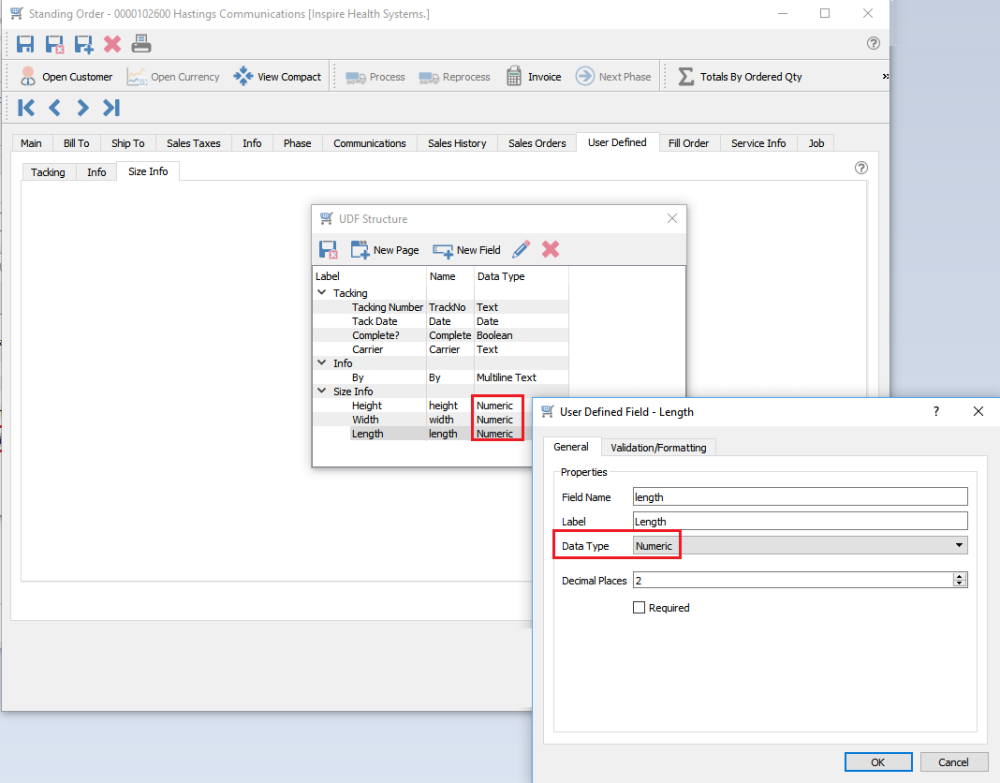
Task: Click save-and-close icon in UDF Structure
Action: 328,250
